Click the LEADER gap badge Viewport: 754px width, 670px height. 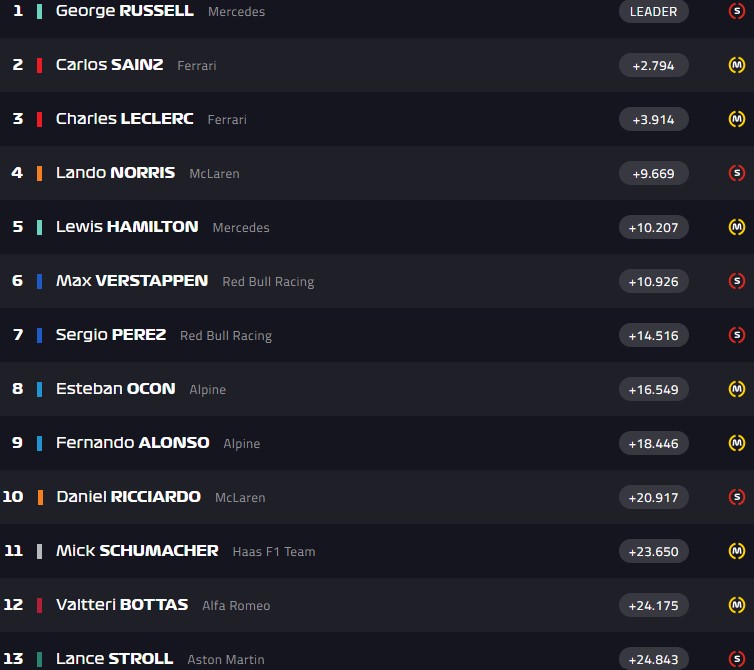pos(653,11)
